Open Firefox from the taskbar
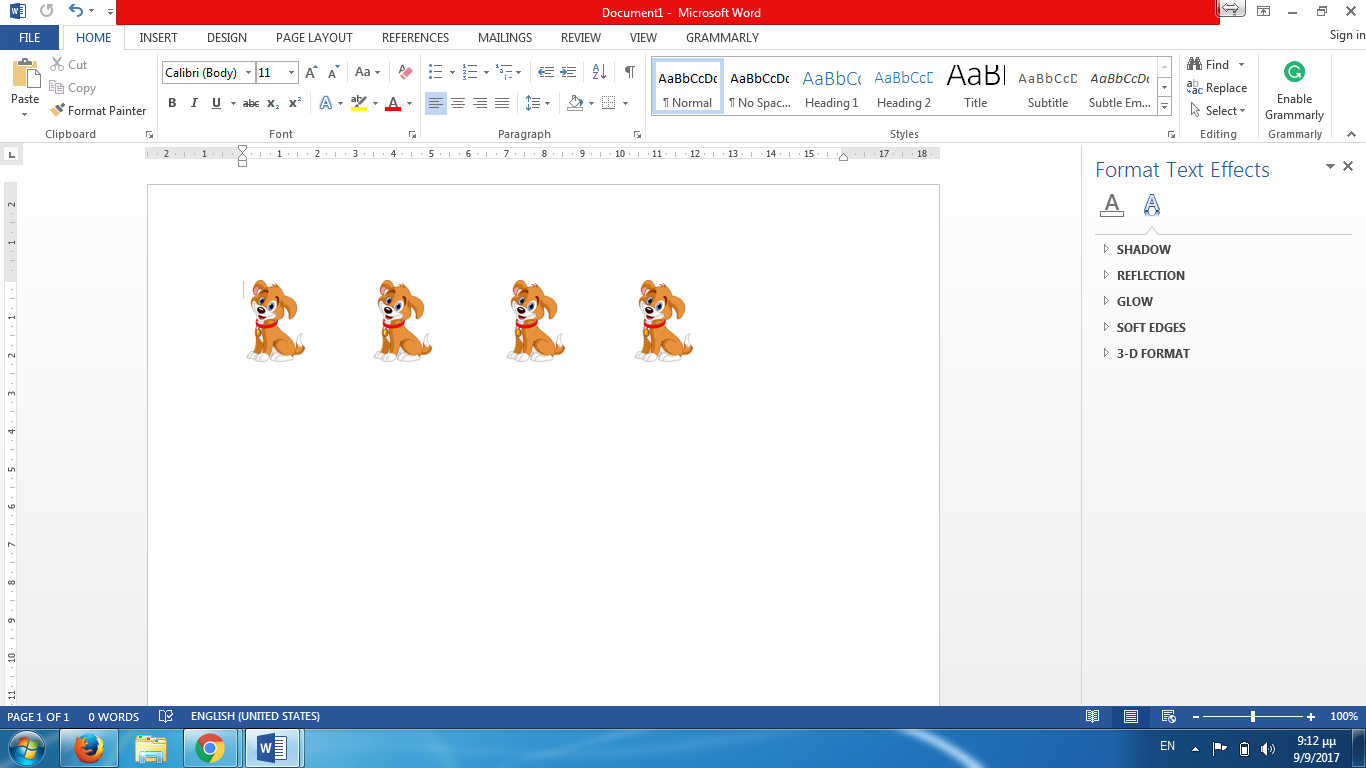This screenshot has height=768, width=1366. [x=89, y=748]
